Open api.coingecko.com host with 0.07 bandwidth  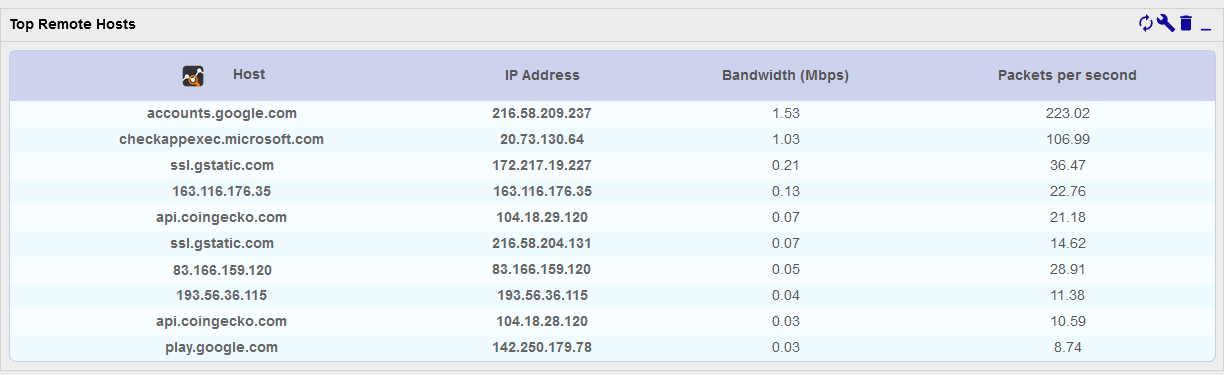pos(222,217)
